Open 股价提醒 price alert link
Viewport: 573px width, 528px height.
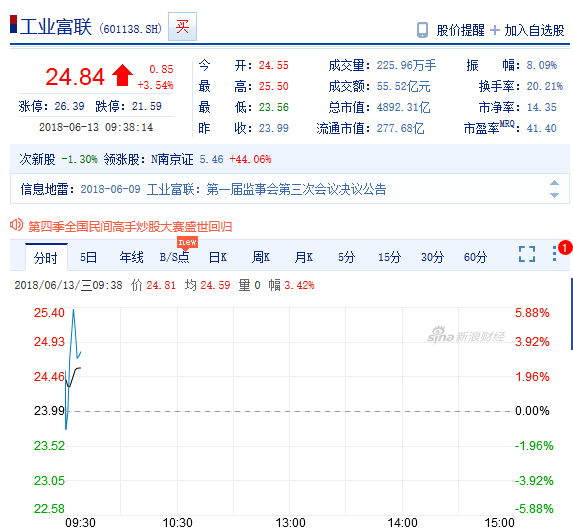[x=460, y=30]
